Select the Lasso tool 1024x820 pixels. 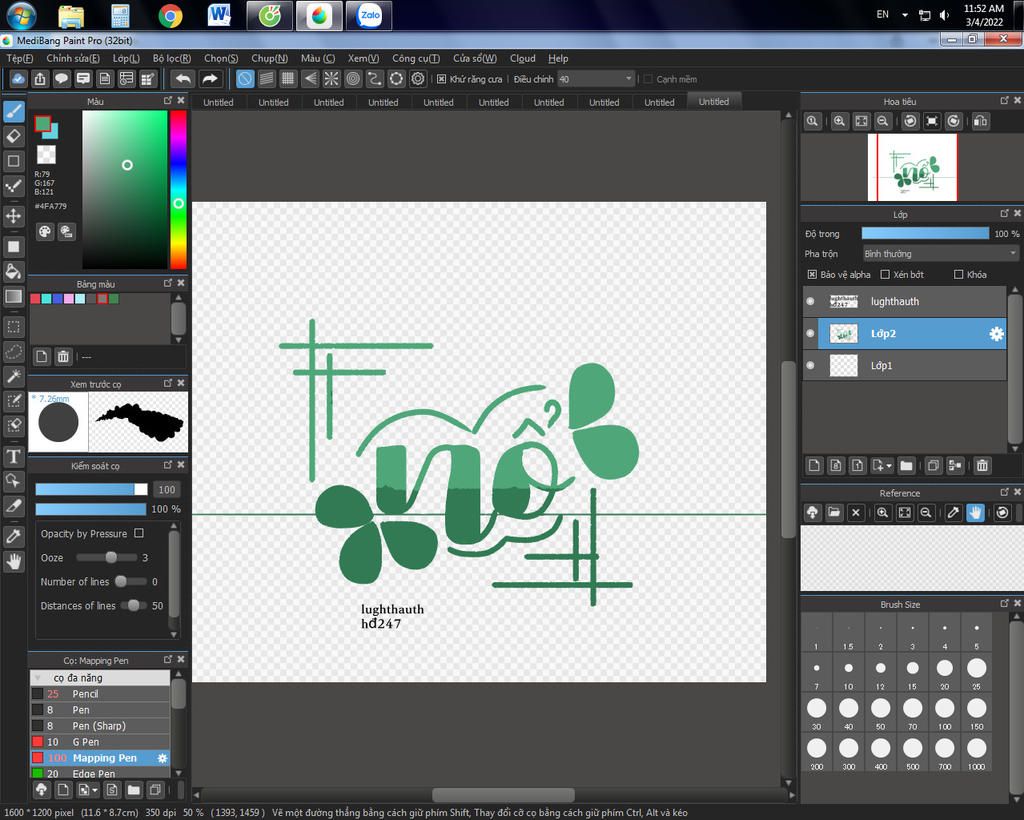pyautogui.click(x=14, y=351)
